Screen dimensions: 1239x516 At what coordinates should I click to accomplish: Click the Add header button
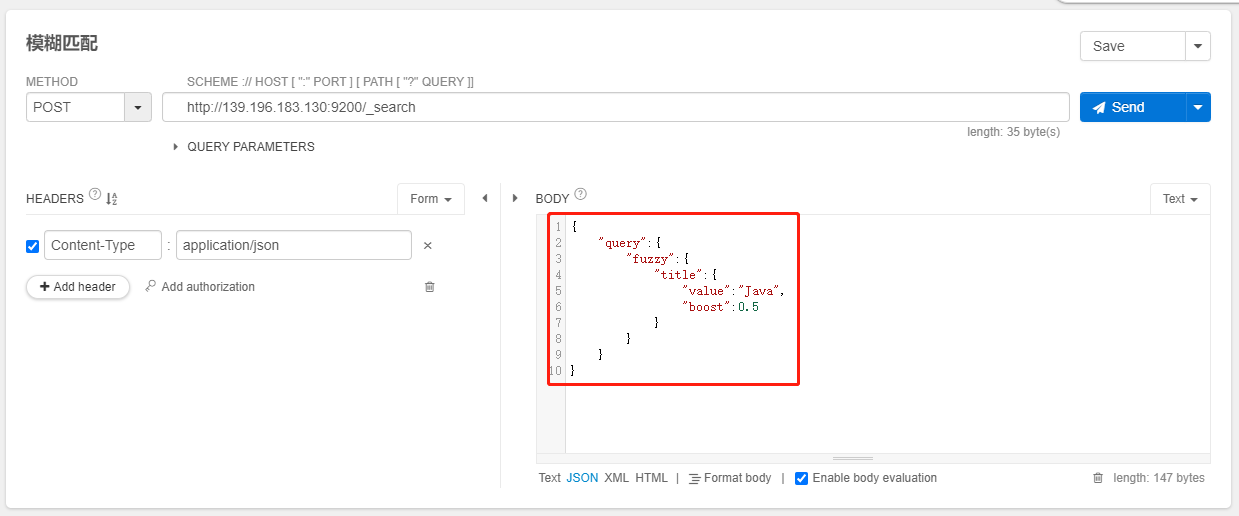tap(78, 287)
